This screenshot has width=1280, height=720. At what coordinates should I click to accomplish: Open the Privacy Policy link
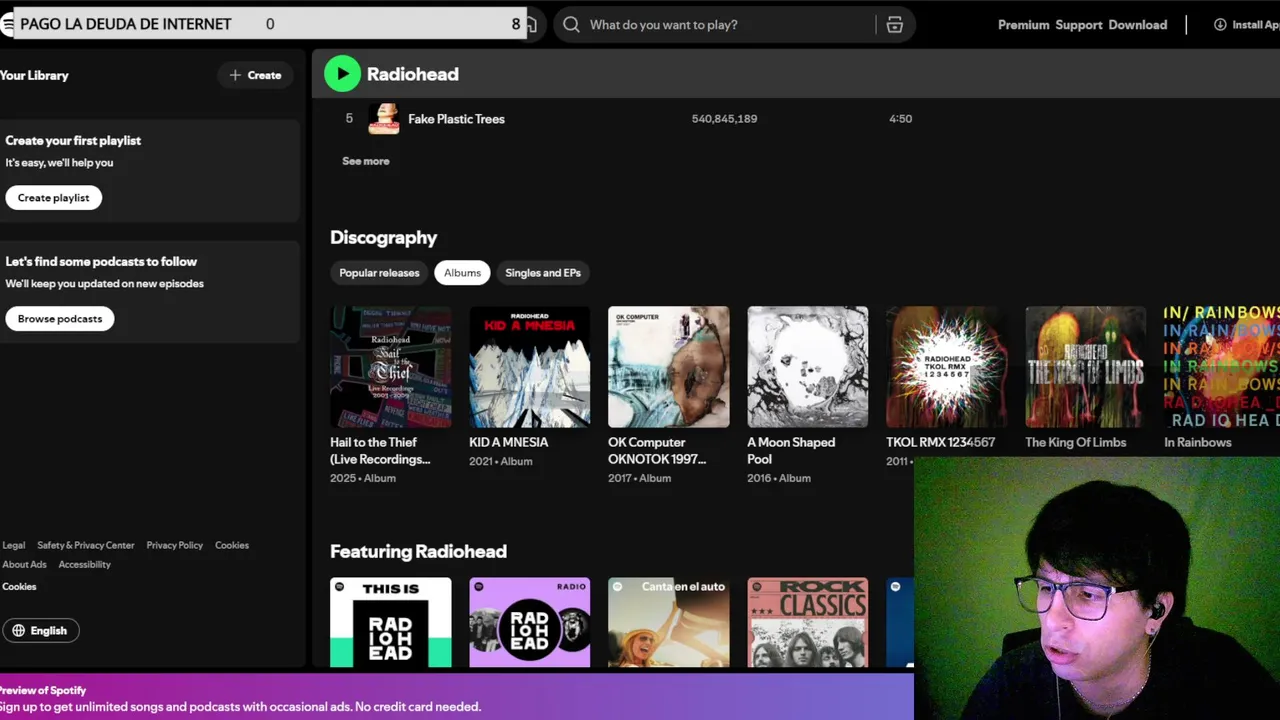pos(175,546)
